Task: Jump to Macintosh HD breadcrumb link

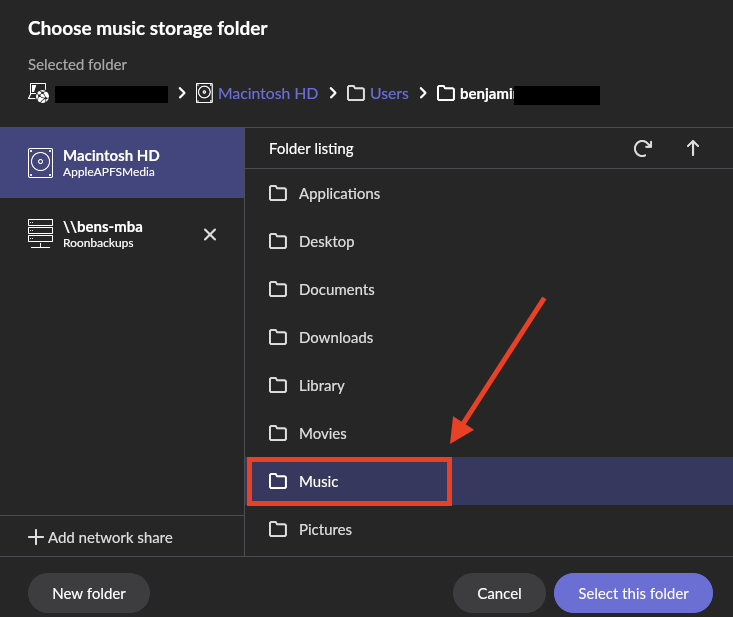Action: [268, 93]
